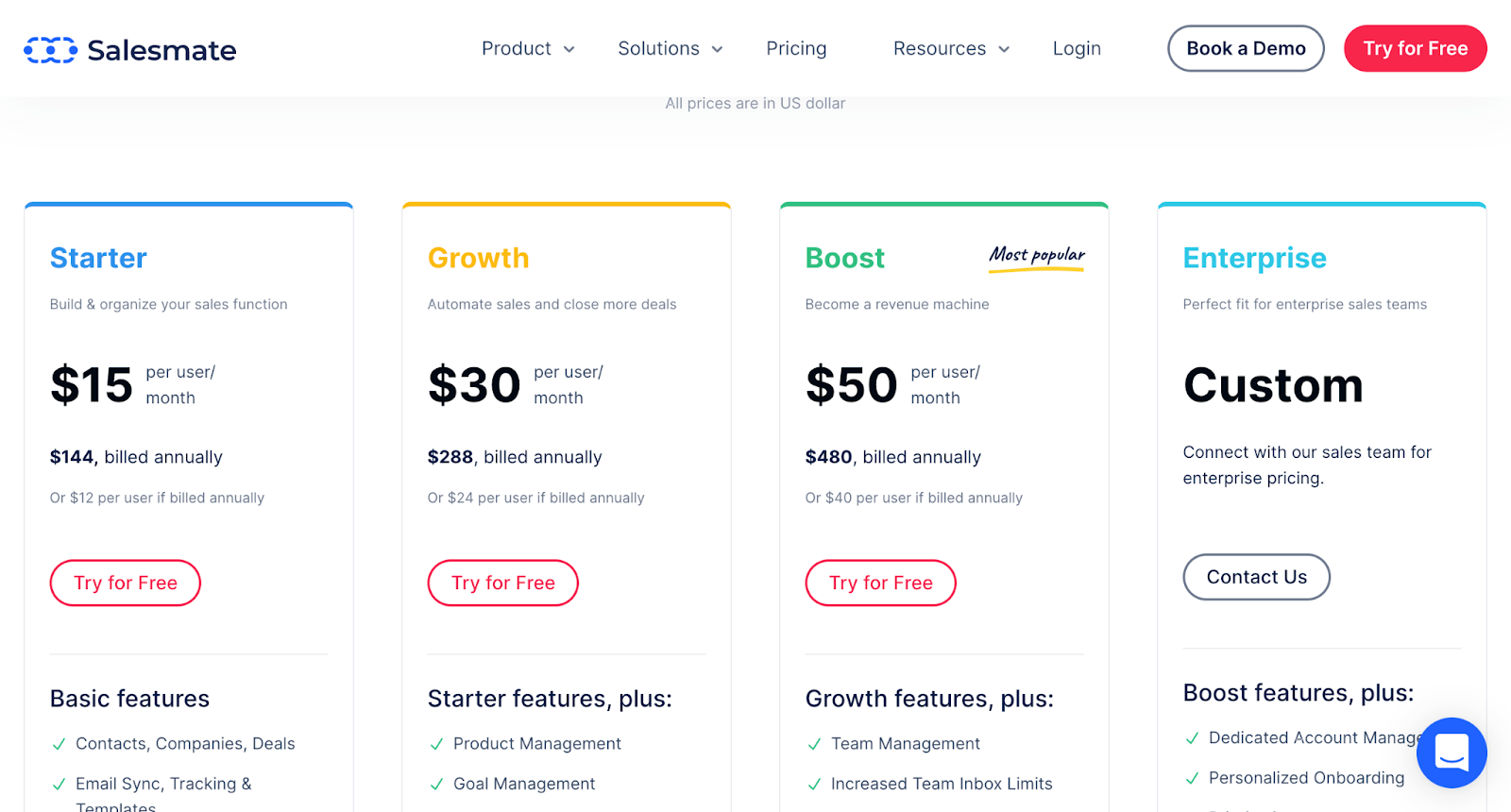The height and width of the screenshot is (812, 1511).
Task: Click Contact Us for Enterprise plan
Action: [x=1256, y=577]
